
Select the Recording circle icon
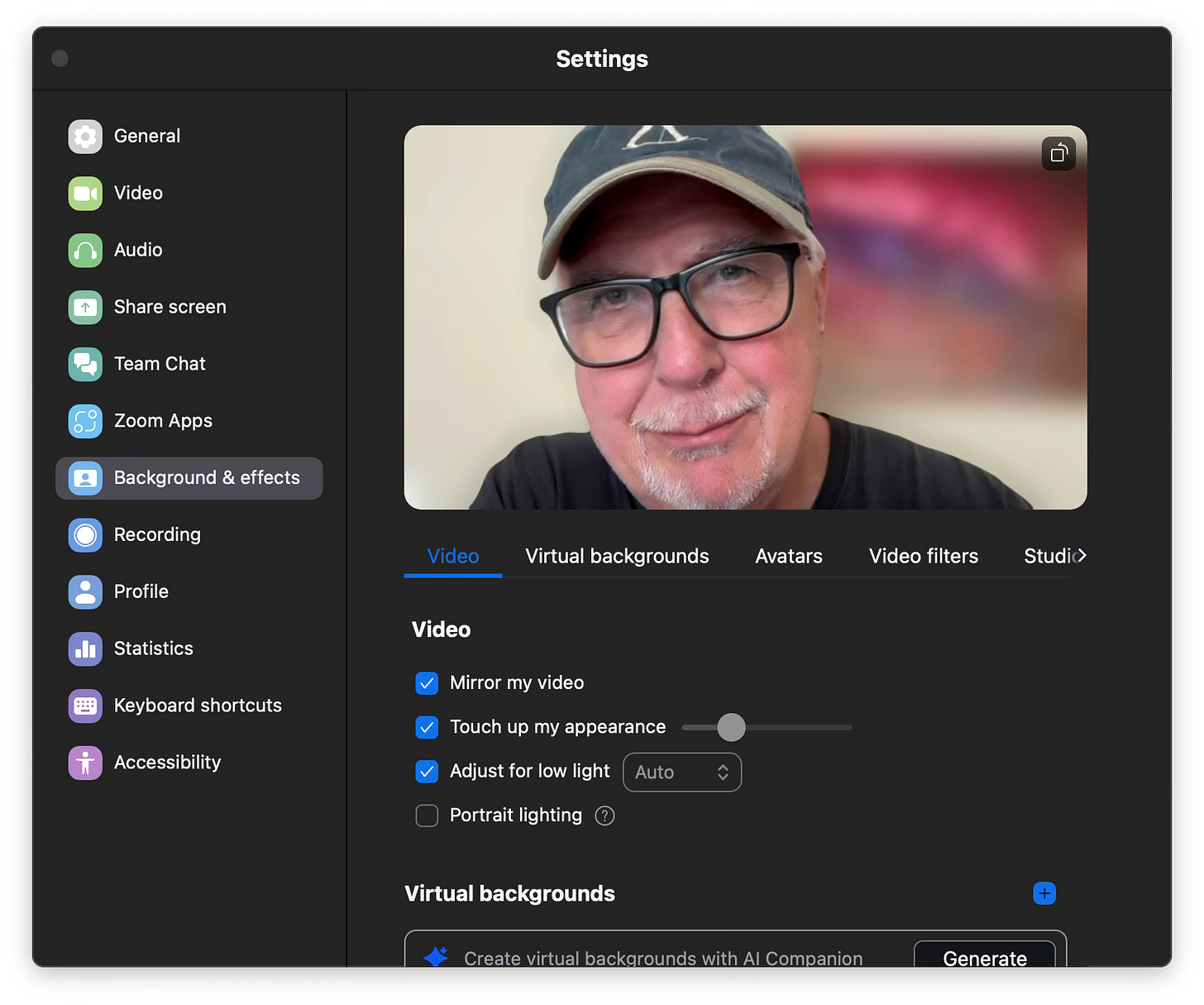pos(85,535)
